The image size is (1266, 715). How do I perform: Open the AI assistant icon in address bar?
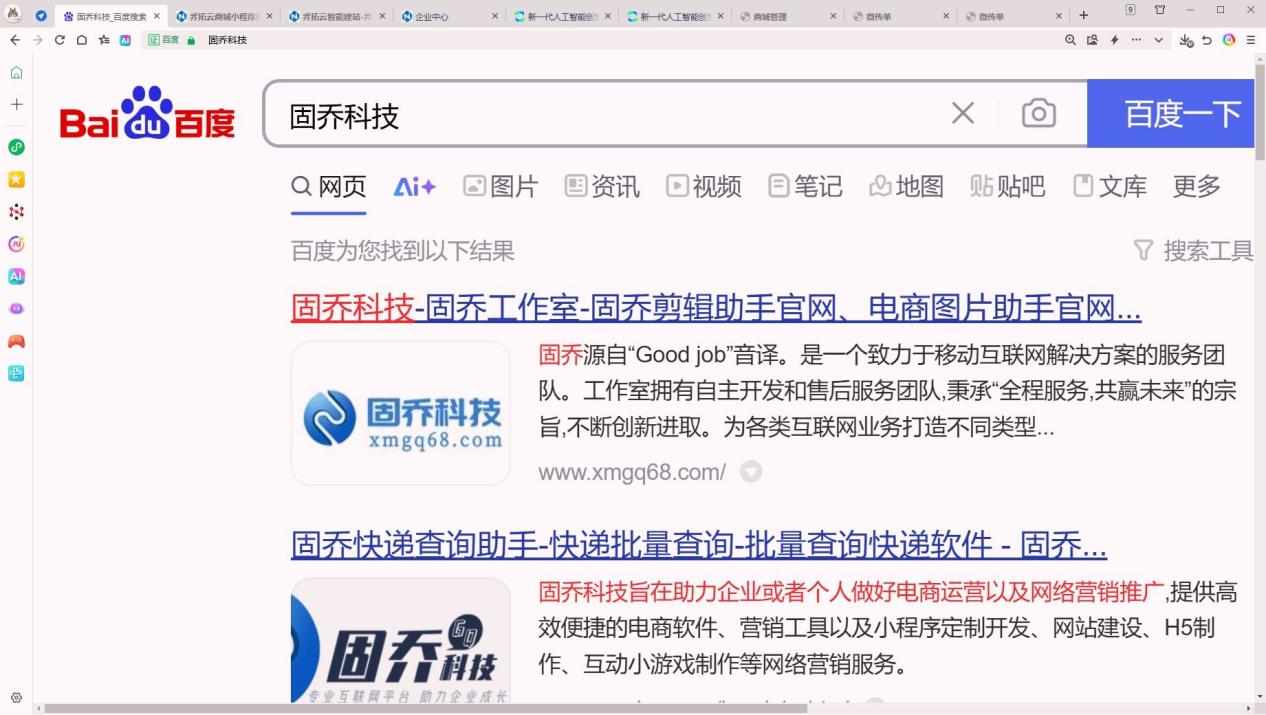[x=125, y=40]
